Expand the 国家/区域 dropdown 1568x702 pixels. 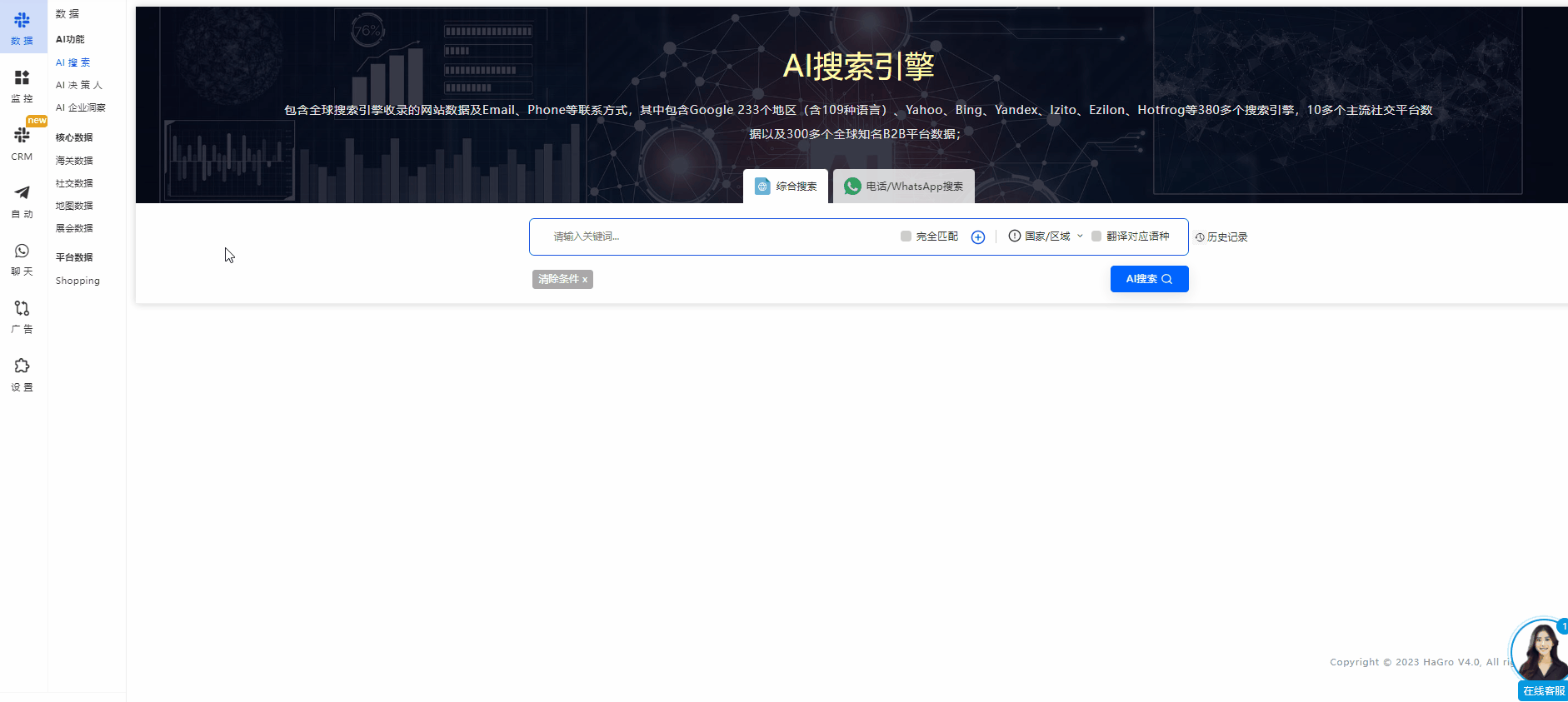[1047, 236]
